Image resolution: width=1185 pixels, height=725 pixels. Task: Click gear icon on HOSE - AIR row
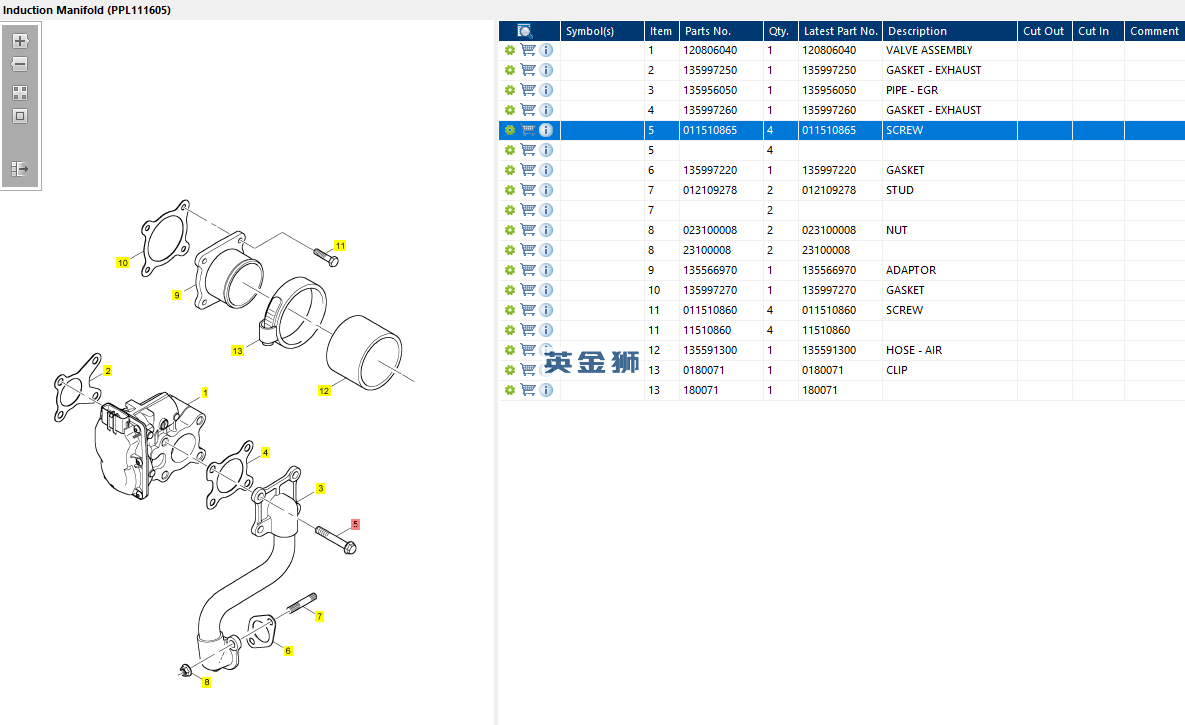click(x=510, y=350)
